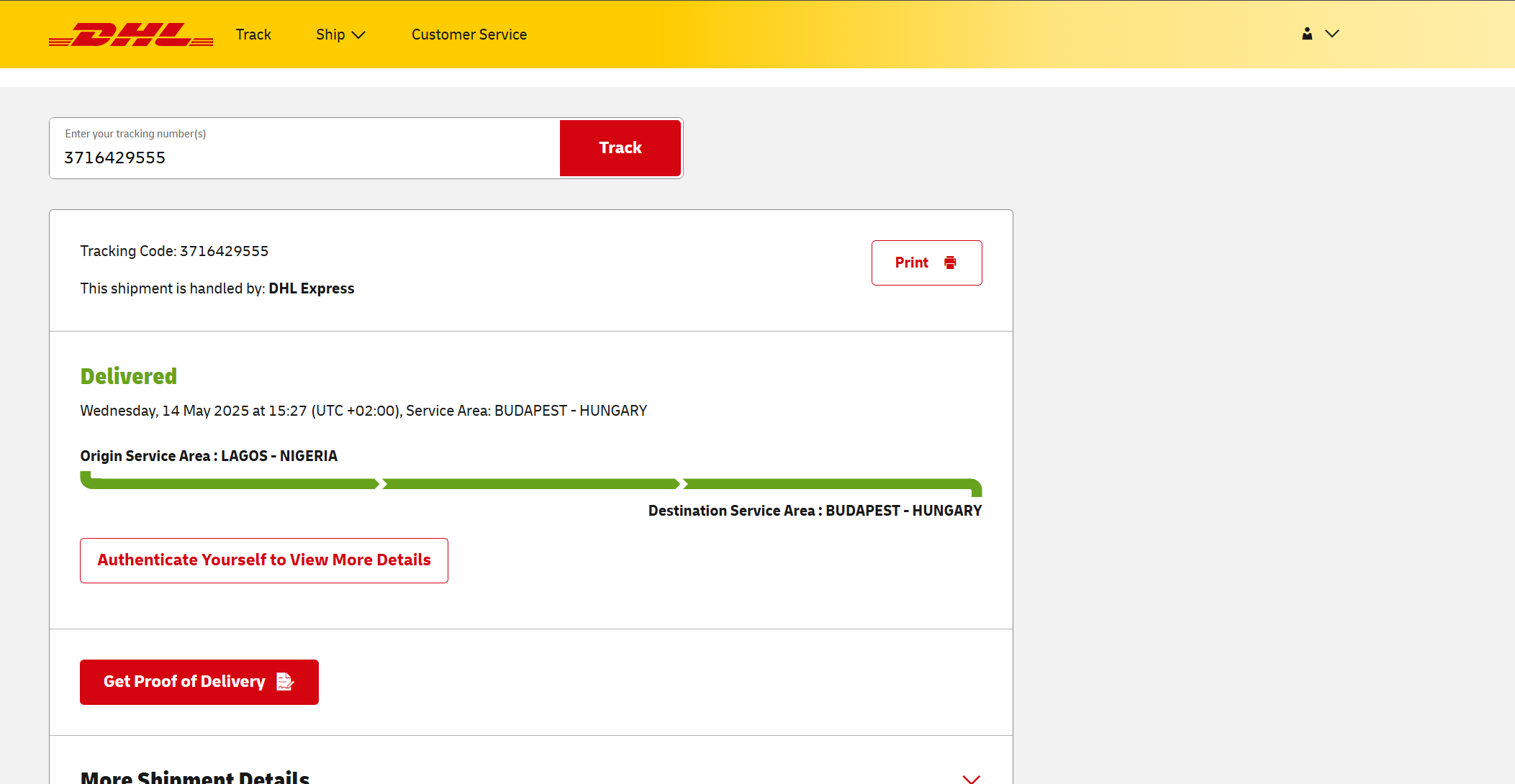Click the red Track button
The width and height of the screenshot is (1515, 784).
[620, 148]
